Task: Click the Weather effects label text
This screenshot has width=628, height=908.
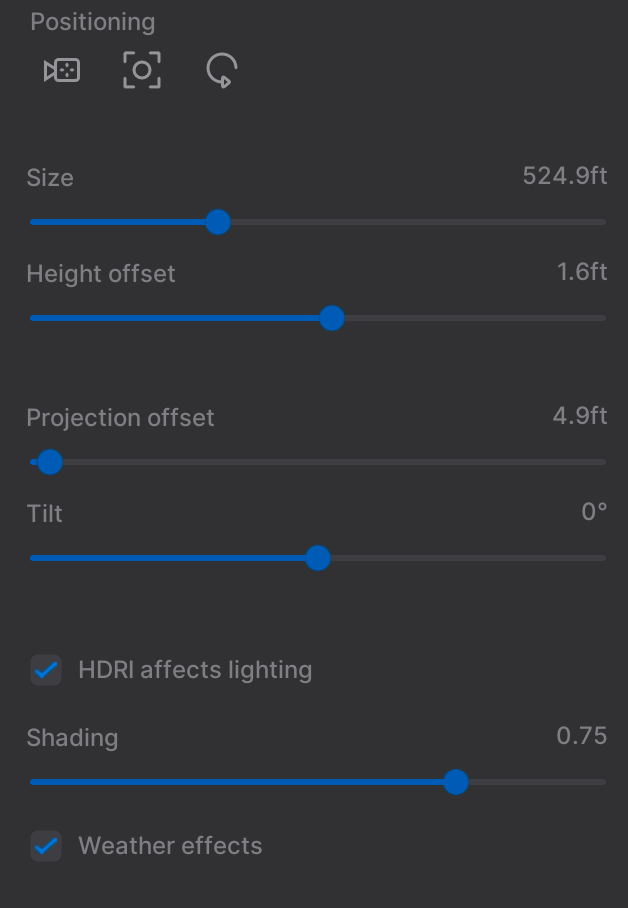Action: tap(170, 846)
